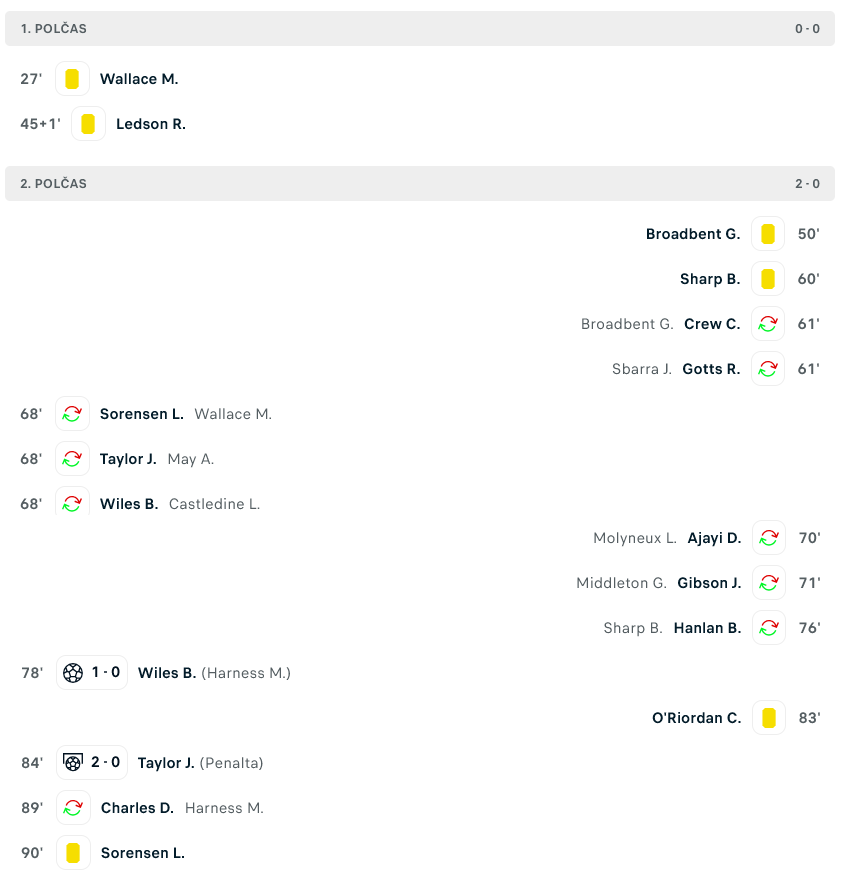Open Taylor J. penalty scorer name
The width and height of the screenshot is (841, 885).
(x=166, y=763)
